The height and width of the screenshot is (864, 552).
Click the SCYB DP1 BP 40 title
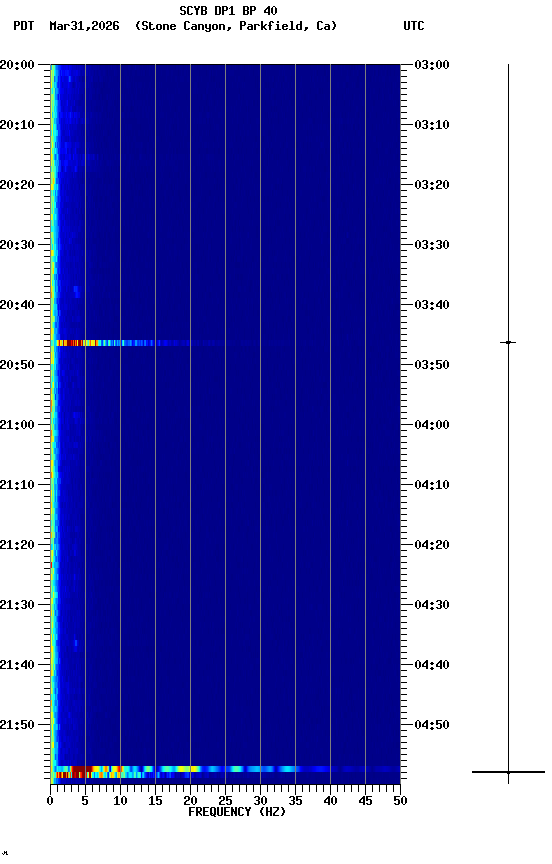point(228,10)
